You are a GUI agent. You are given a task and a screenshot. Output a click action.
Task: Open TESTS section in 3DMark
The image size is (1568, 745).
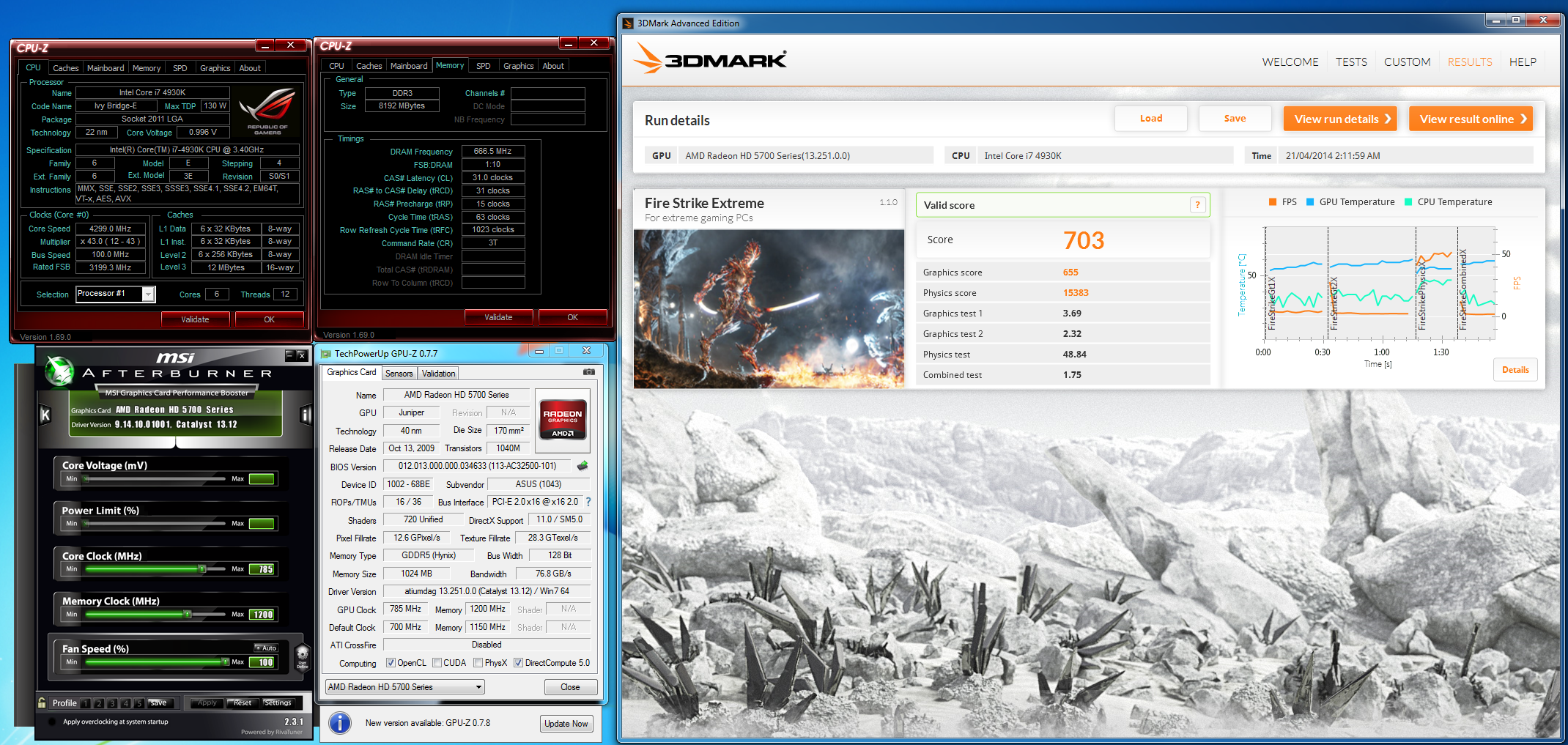[x=1351, y=62]
